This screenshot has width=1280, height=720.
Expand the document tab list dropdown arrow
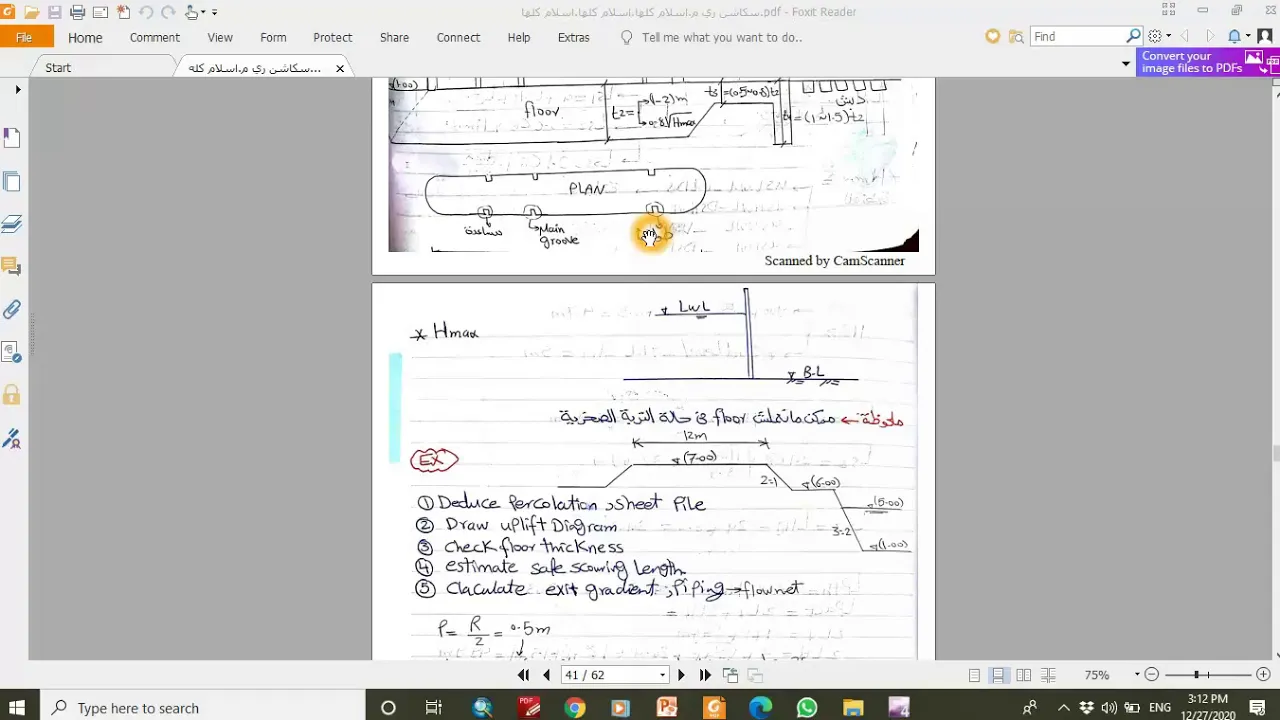1126,63
